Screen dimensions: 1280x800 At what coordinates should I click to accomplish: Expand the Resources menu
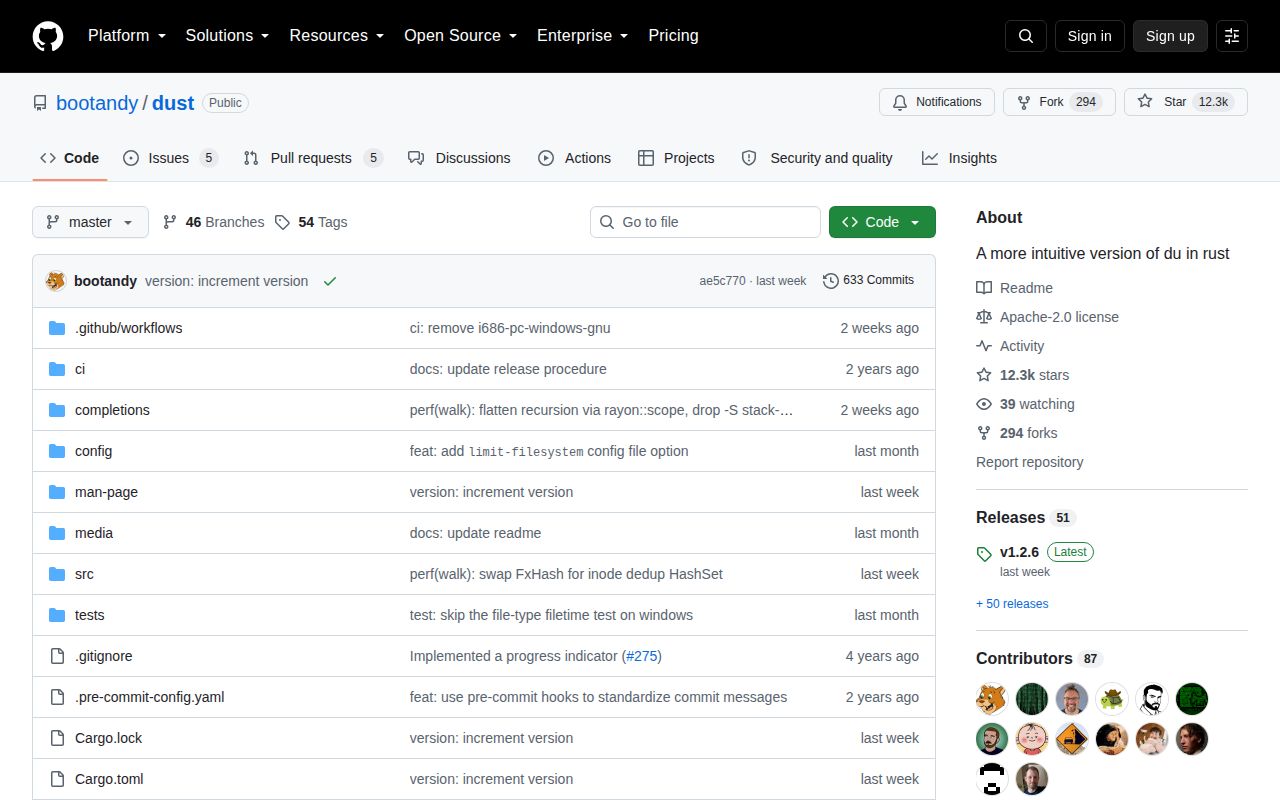point(337,36)
